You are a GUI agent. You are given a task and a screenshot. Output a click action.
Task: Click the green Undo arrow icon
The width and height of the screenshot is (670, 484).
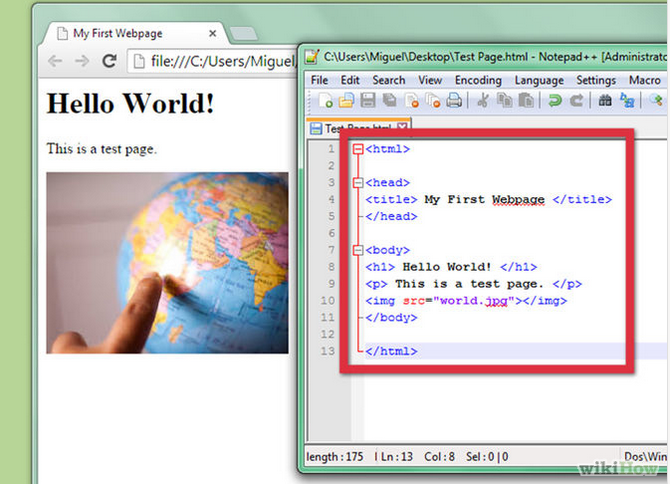[x=555, y=100]
